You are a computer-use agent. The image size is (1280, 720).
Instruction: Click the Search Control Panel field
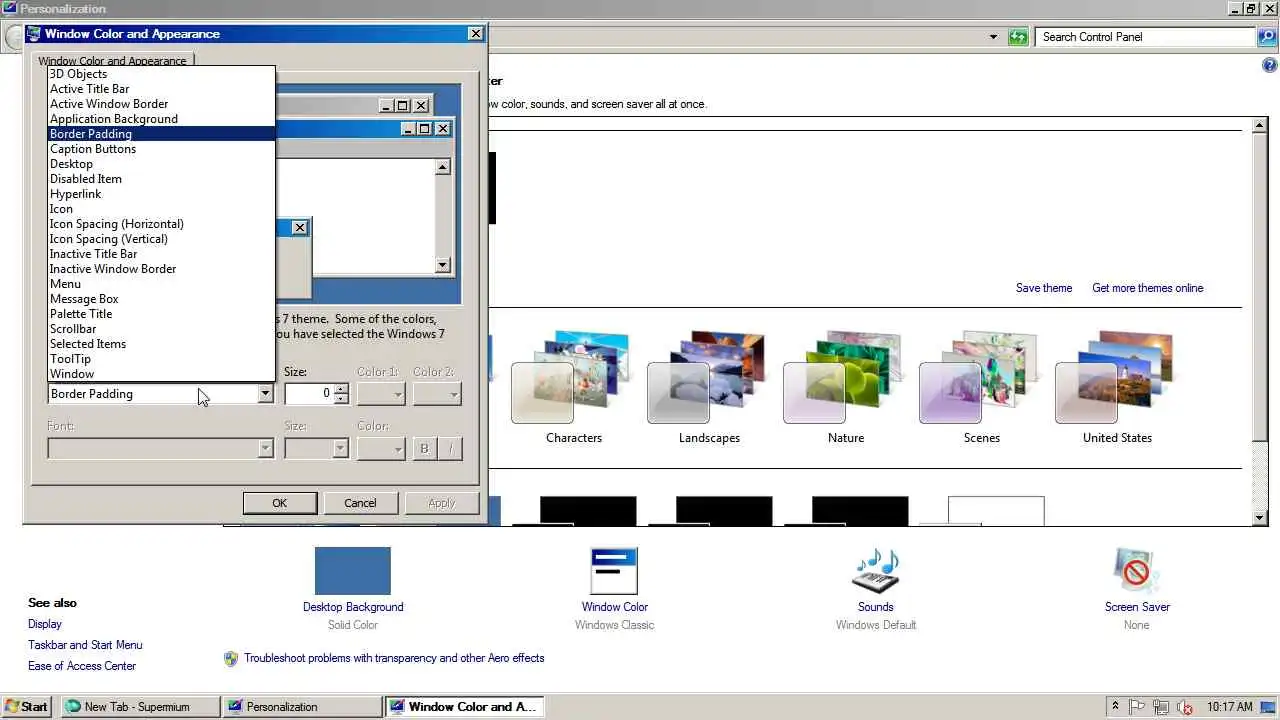(x=1147, y=37)
